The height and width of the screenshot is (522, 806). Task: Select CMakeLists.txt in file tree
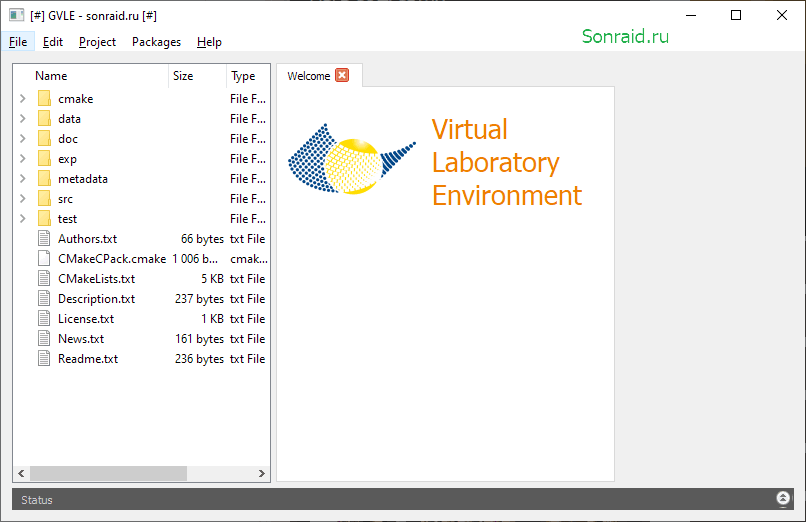point(96,279)
